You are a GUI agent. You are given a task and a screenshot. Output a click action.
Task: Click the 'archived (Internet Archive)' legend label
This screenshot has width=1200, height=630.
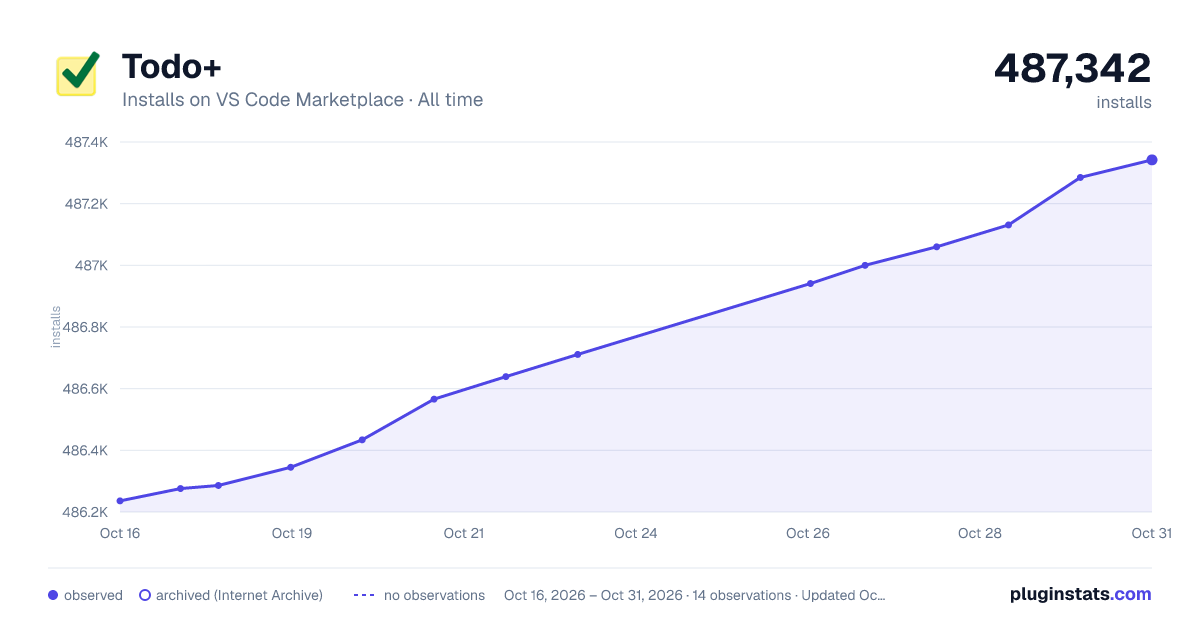(239, 595)
